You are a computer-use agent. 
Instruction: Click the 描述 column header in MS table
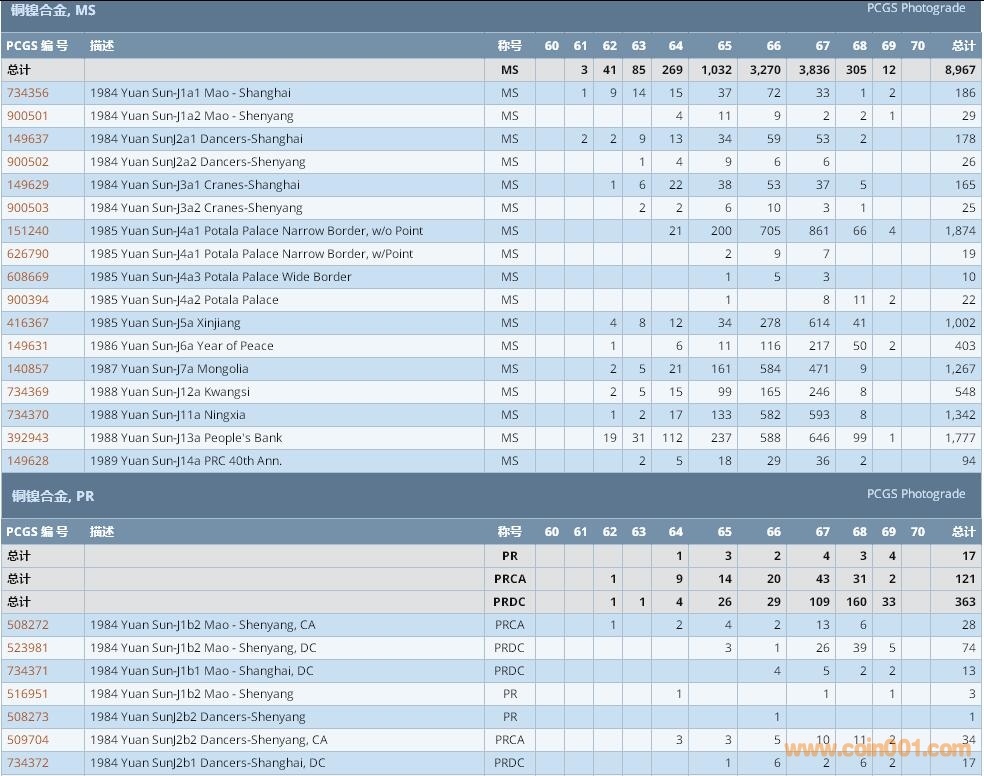point(102,46)
